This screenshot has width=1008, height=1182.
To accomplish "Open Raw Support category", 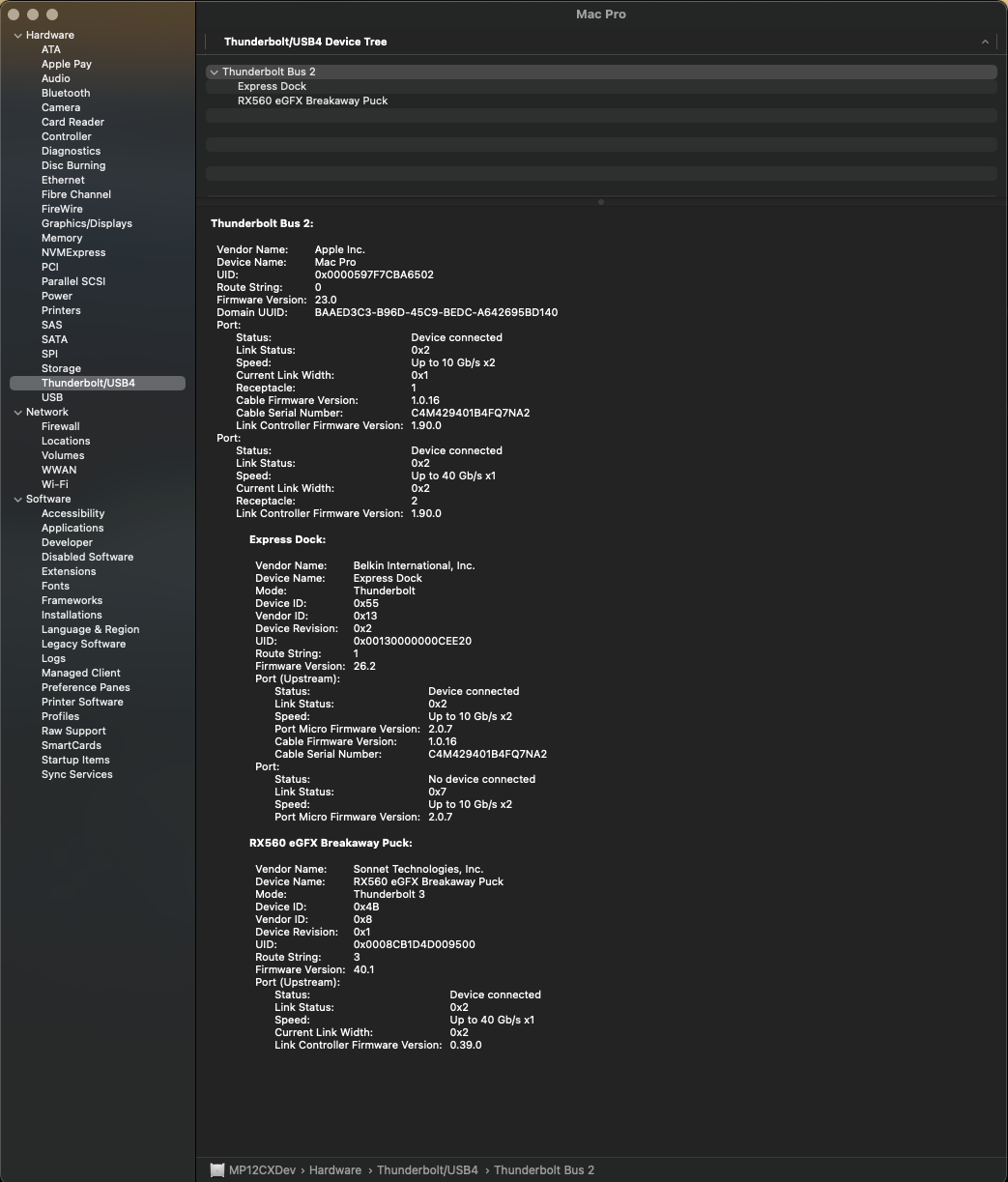I will pos(73,731).
